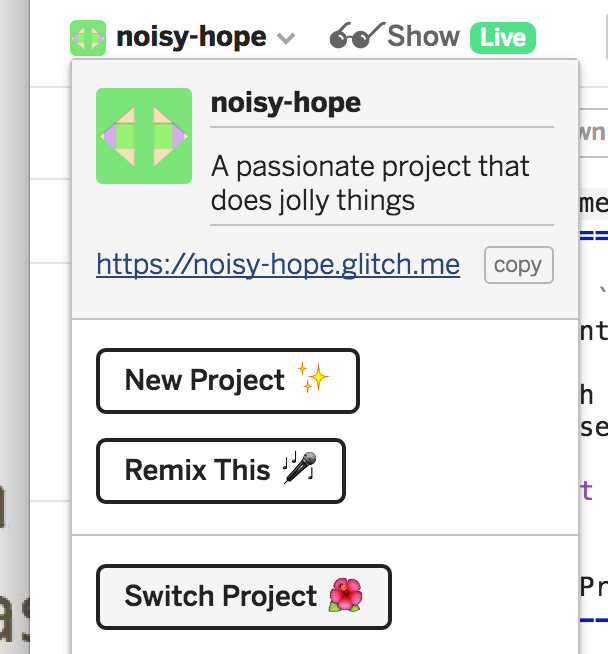608x654 pixels.
Task: Open the noisy-hope project dropdown chevron
Action: (x=286, y=39)
